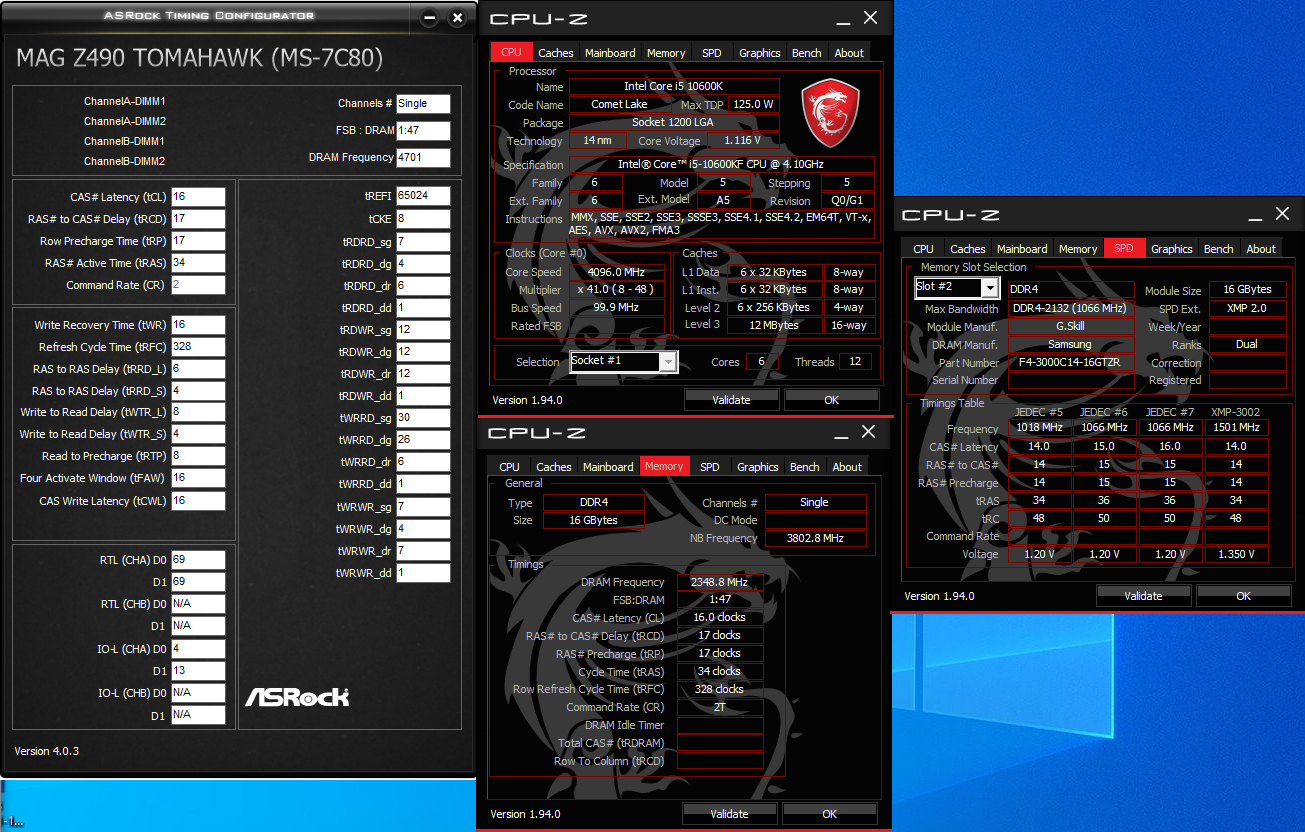Viewport: 1305px width, 832px height.
Task: Select the RAS# to CAS# Delay (tRCD) field in ASRock
Action: pyautogui.click(x=198, y=219)
